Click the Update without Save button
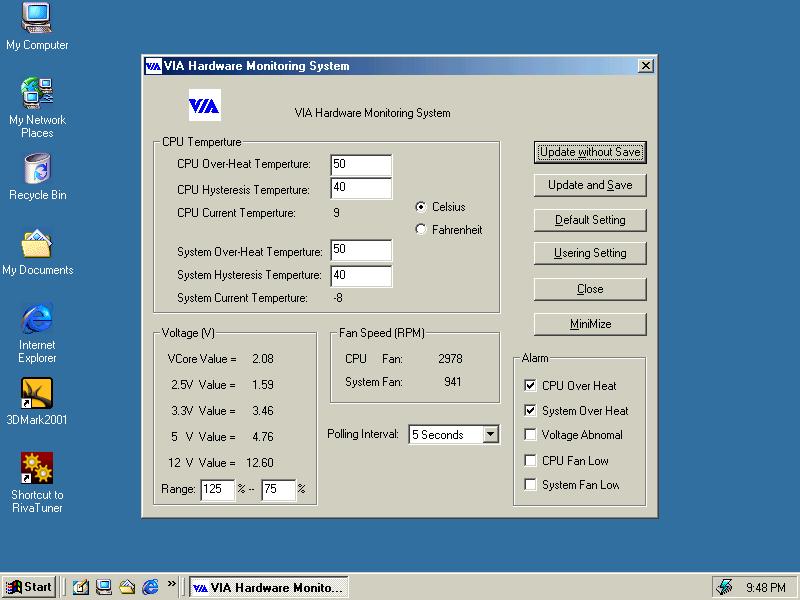The width and height of the screenshot is (800, 600). [590, 152]
